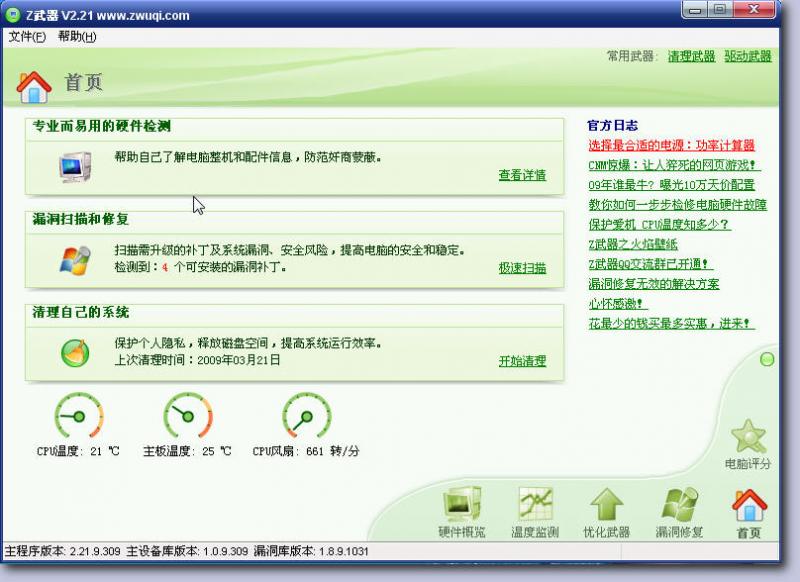This screenshot has height=582, width=800.
Task: Click the Windows logo icon in vulnerability scan panel
Action: [75, 260]
